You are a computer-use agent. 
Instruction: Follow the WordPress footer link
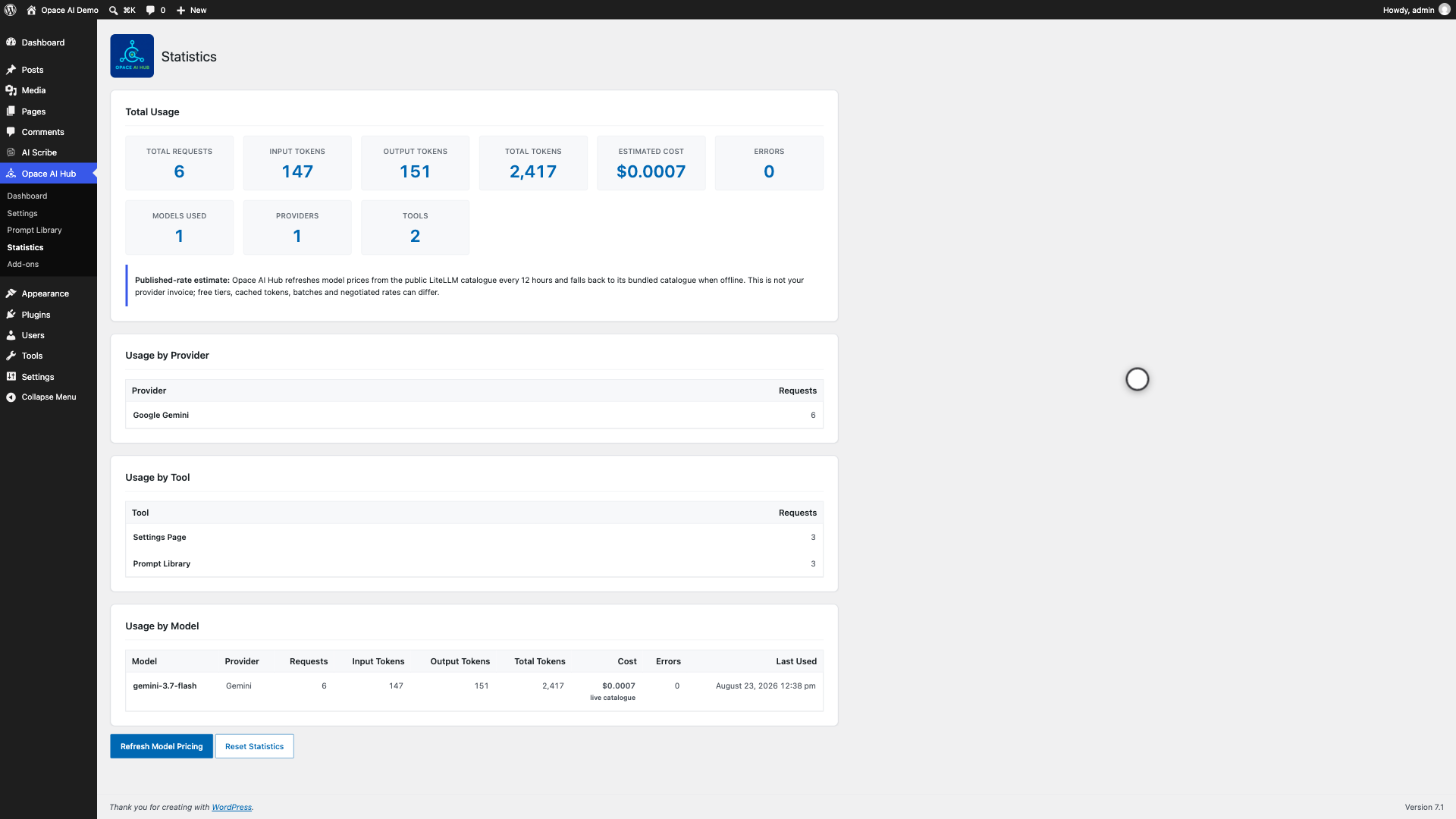(231, 807)
